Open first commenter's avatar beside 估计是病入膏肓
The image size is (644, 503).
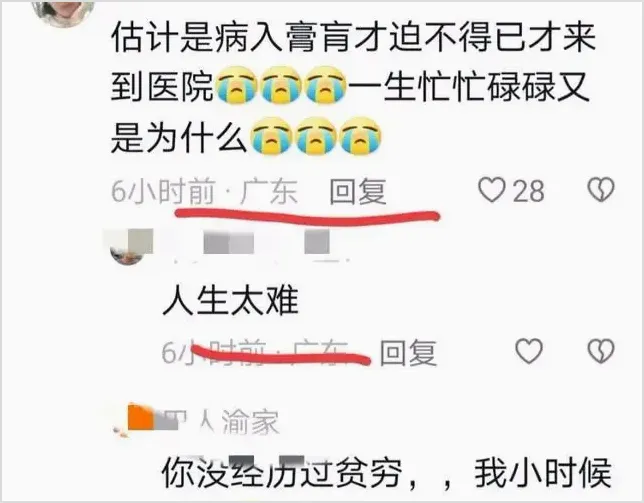coord(62,12)
